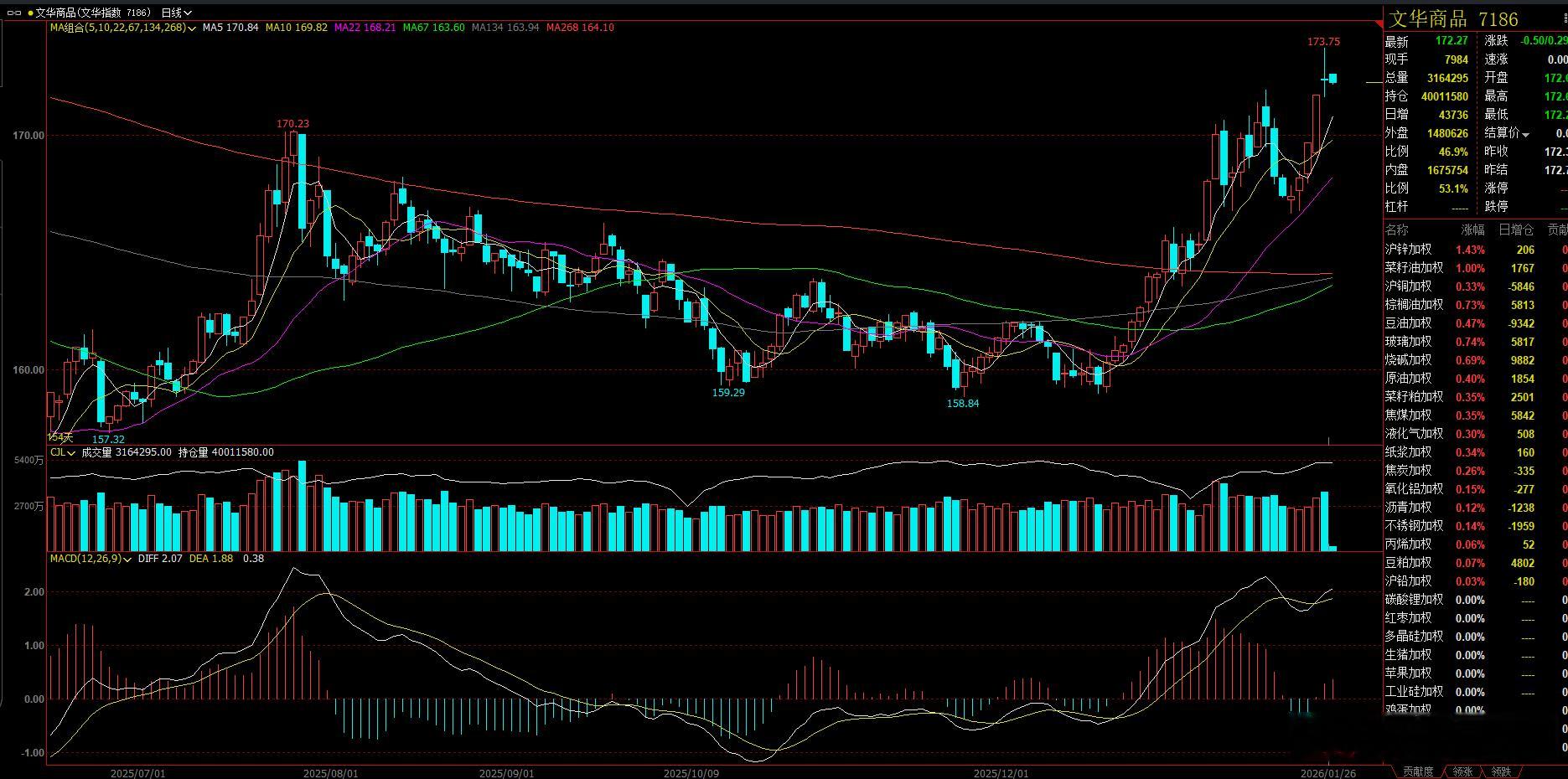Click the MA5 170.84 legend value
1568x779 pixels.
coord(230,28)
